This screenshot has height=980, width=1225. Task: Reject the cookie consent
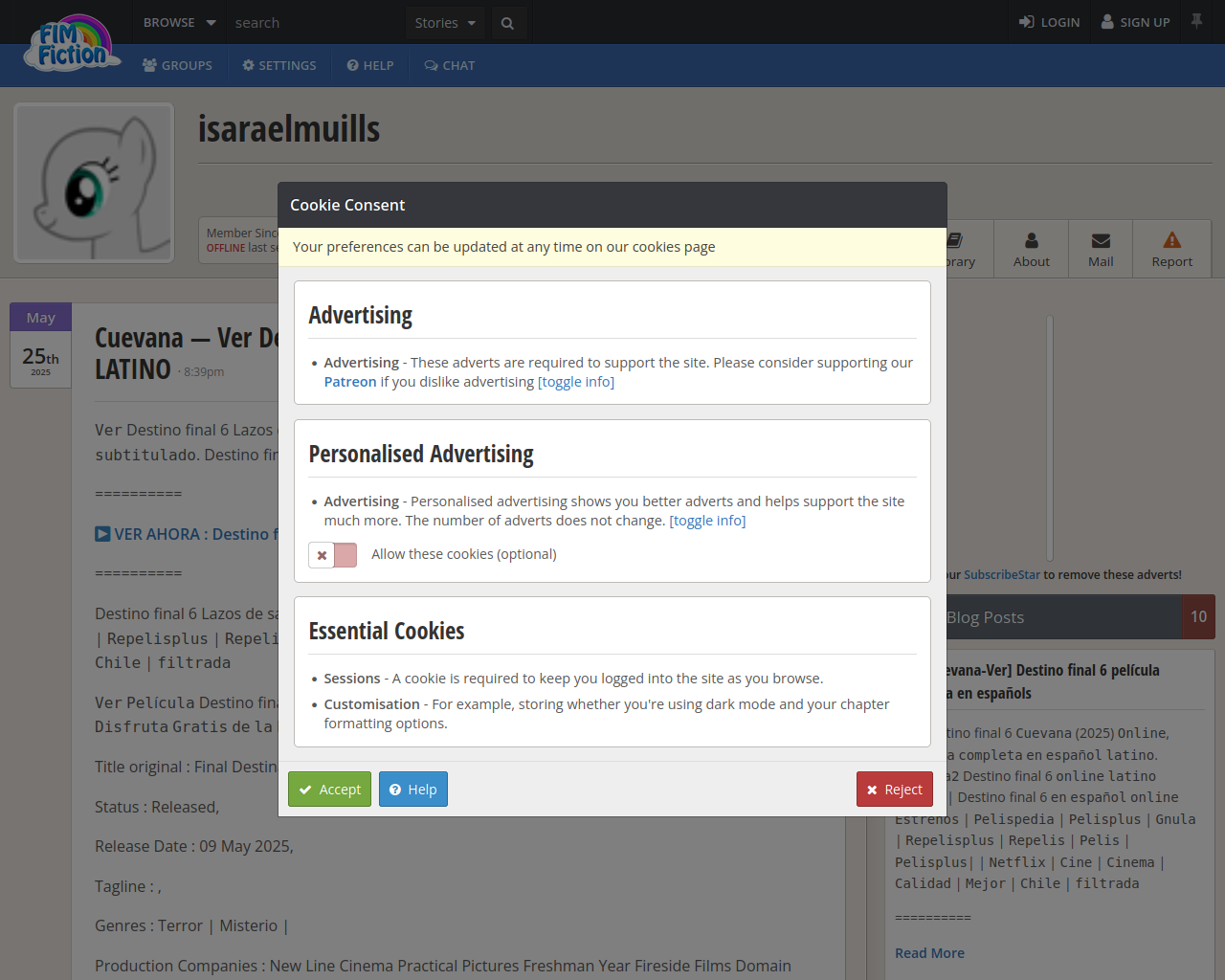(x=895, y=790)
